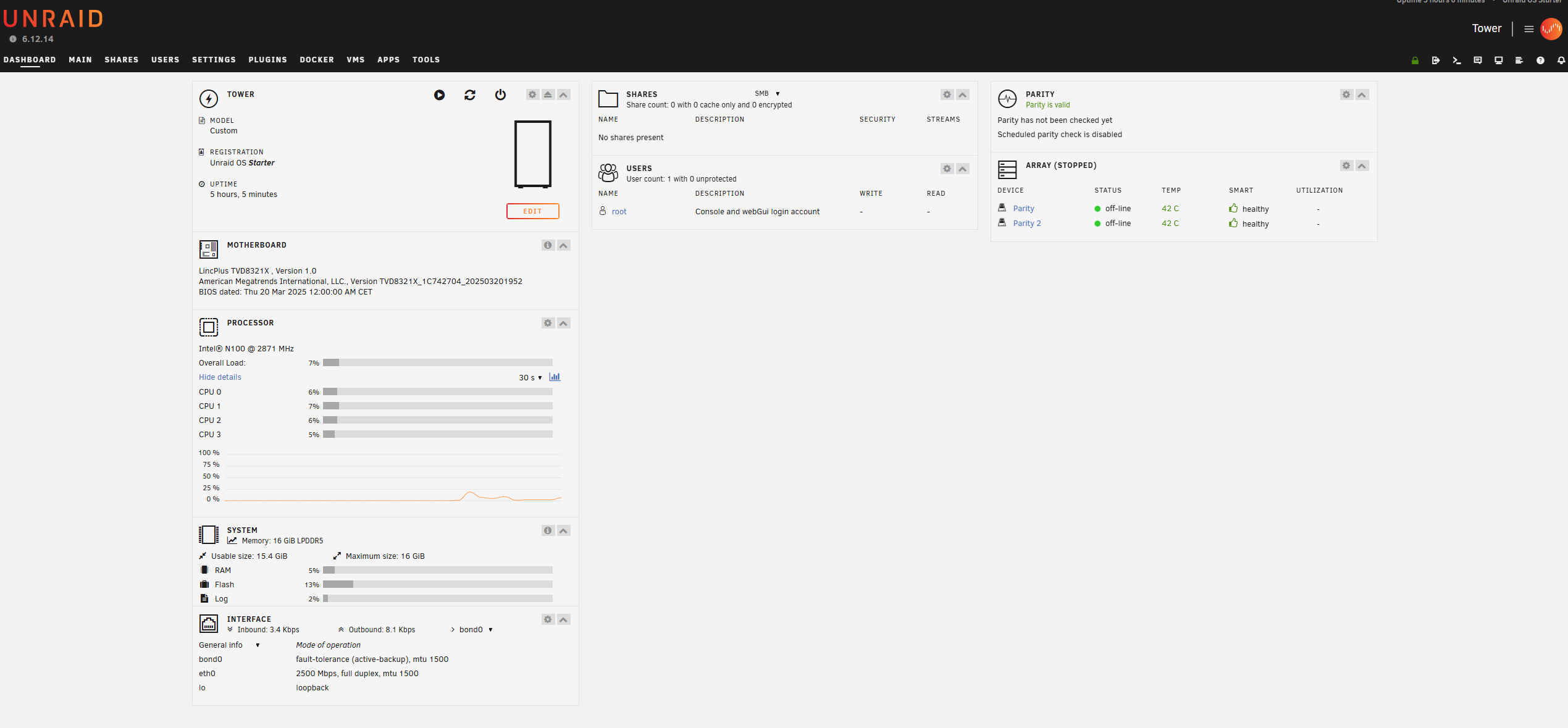Open Array tile settings gear
This screenshot has width=1568, height=728.
point(1346,165)
